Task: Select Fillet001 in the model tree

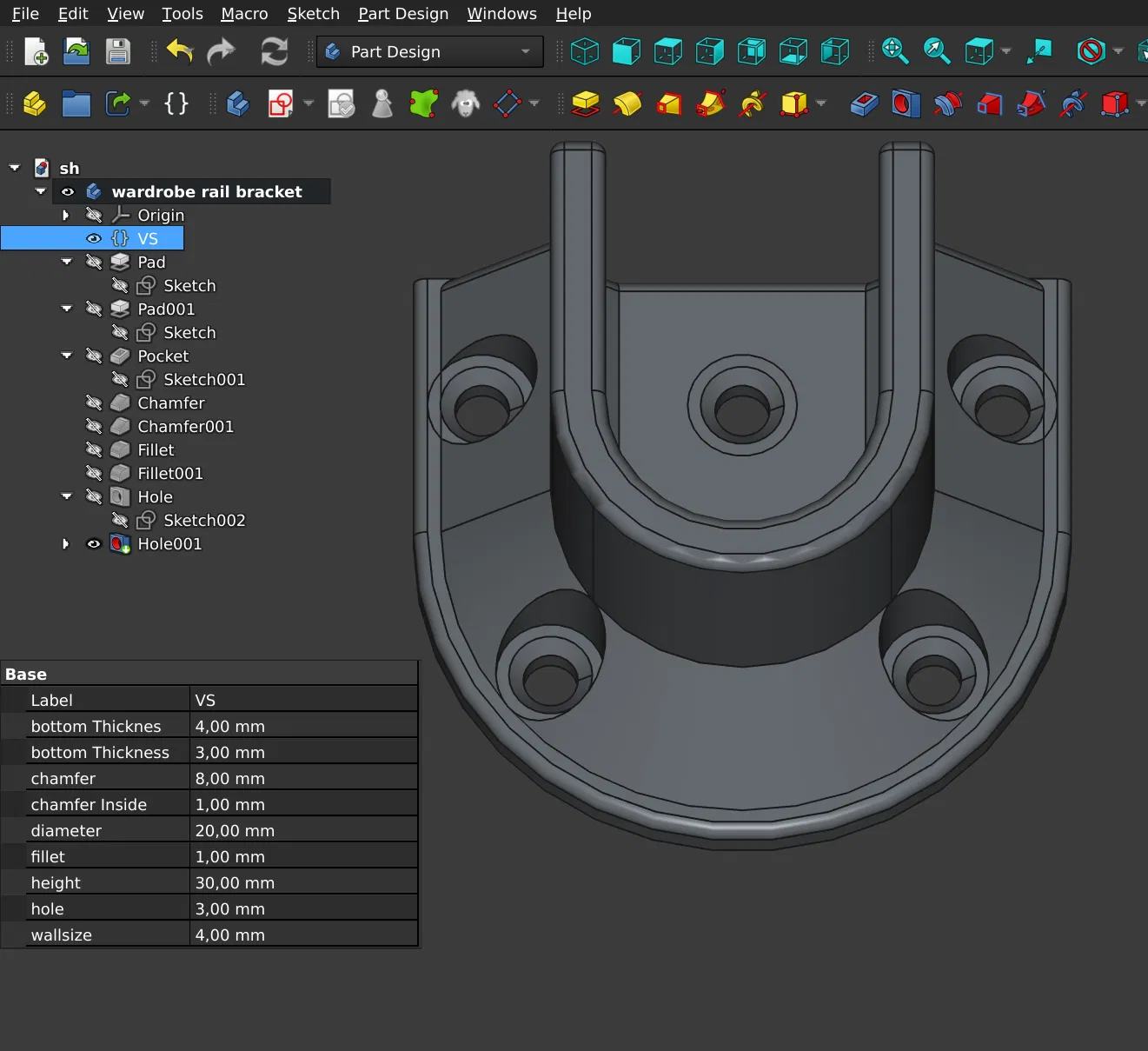Action: click(x=170, y=474)
